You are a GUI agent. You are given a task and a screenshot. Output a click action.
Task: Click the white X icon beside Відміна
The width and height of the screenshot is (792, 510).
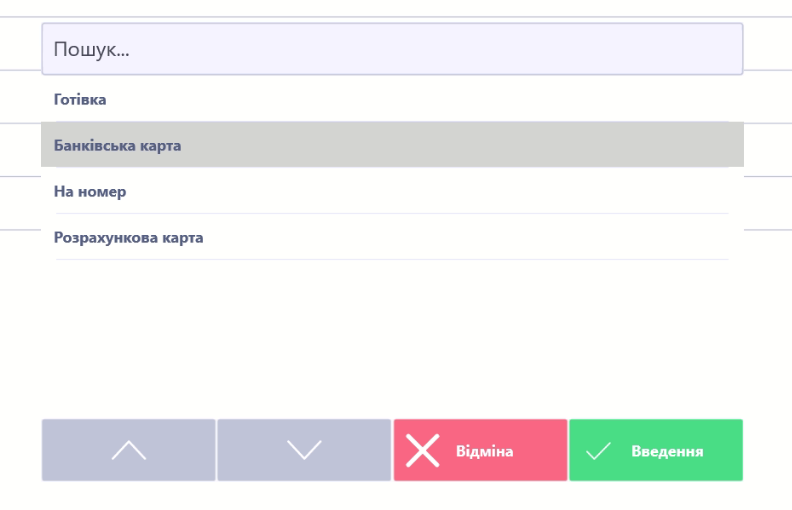(x=423, y=451)
